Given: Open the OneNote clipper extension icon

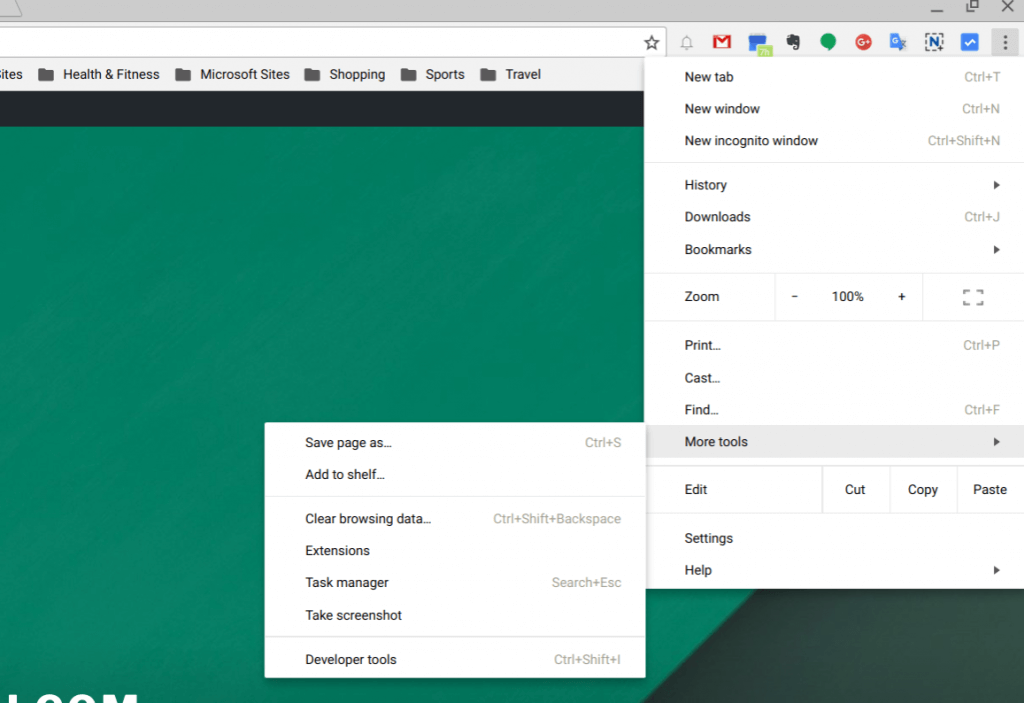Looking at the screenshot, I should tap(934, 42).
